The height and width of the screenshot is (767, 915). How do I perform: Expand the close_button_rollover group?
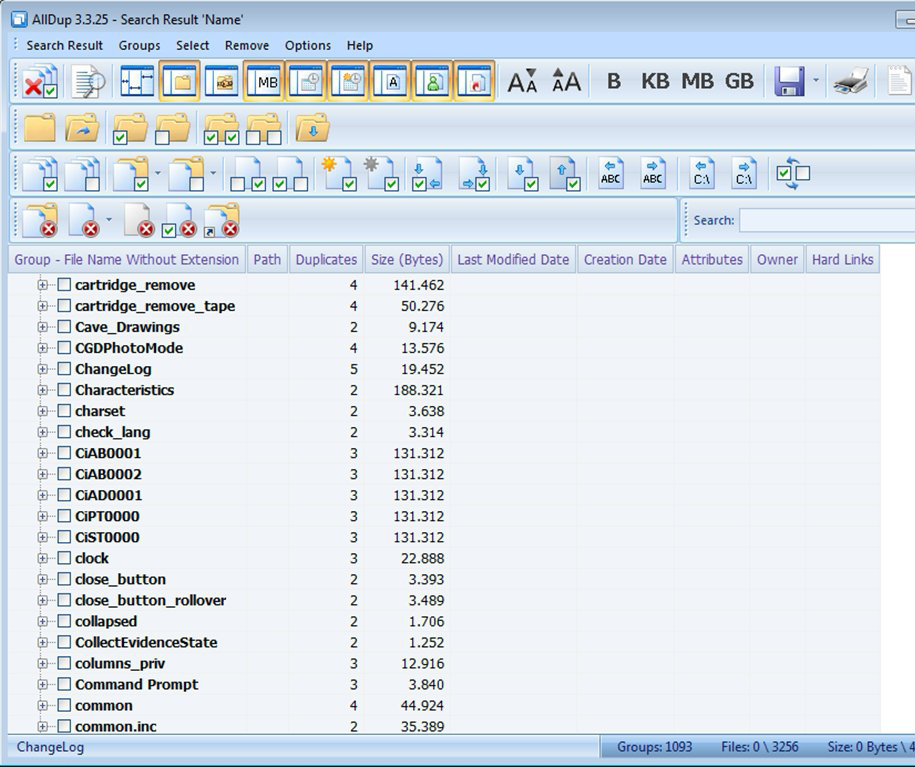tap(43, 600)
